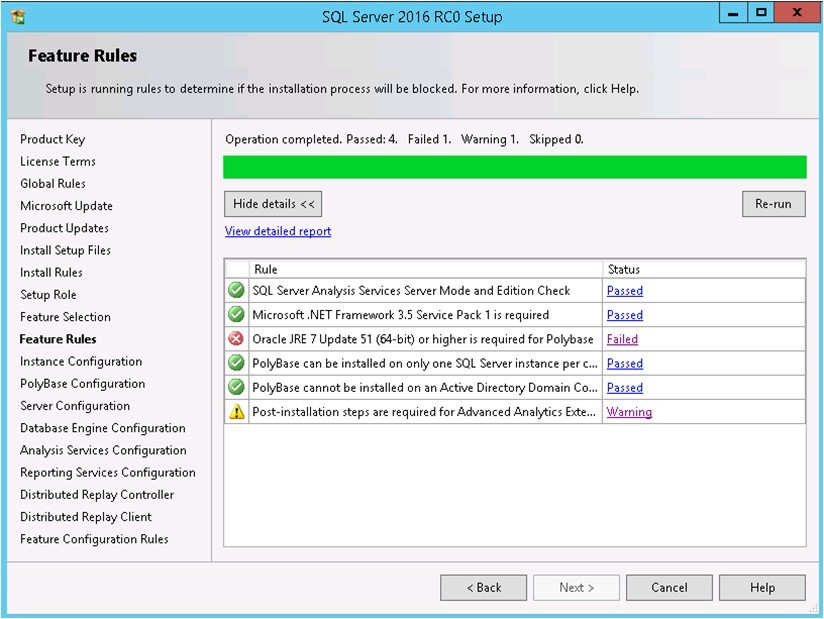
Task: Select Global Rules step in sidebar
Action: coord(53,183)
